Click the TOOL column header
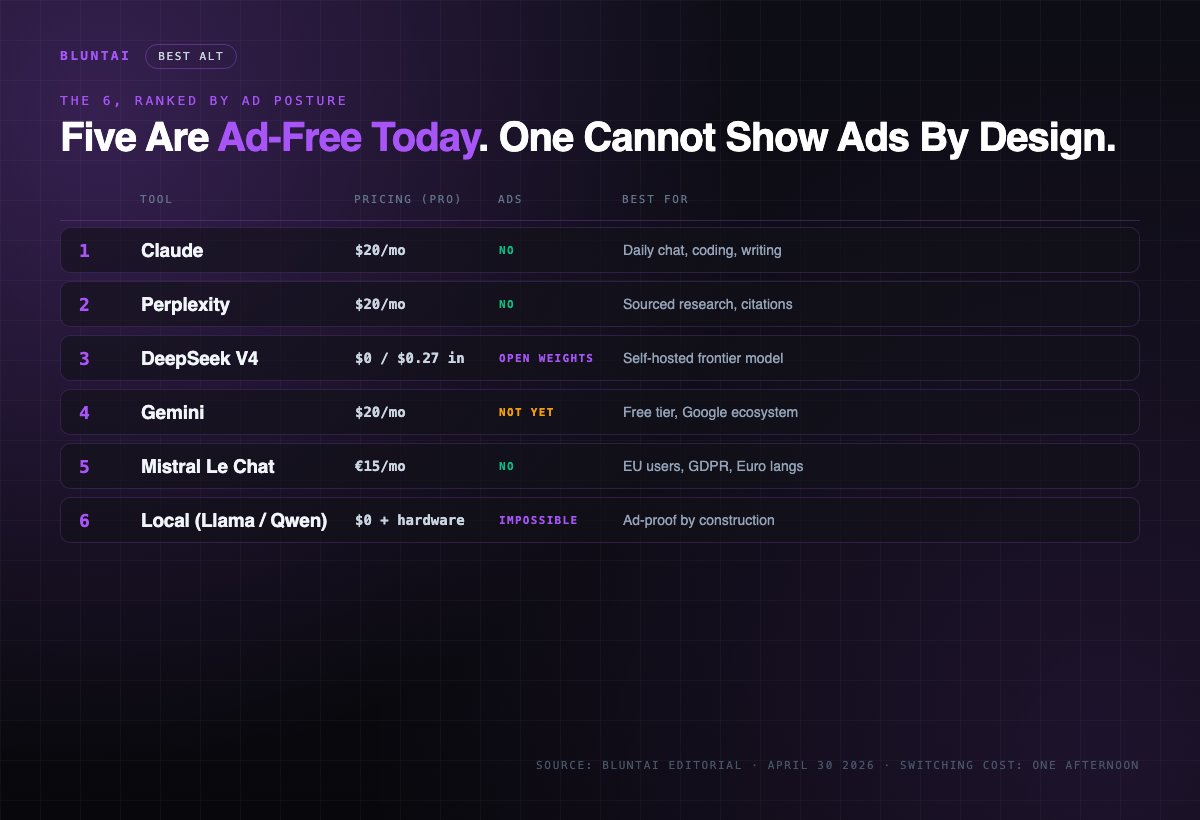The height and width of the screenshot is (820, 1200). pyautogui.click(x=156, y=199)
